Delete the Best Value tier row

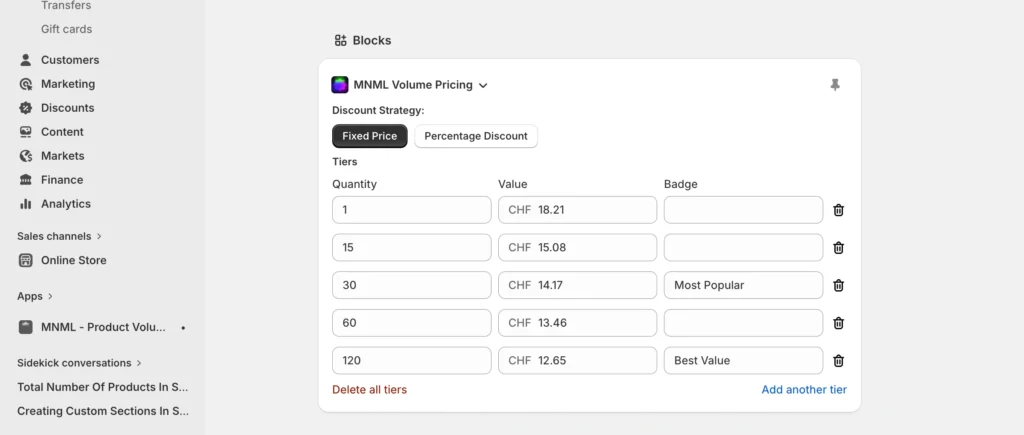tap(839, 361)
